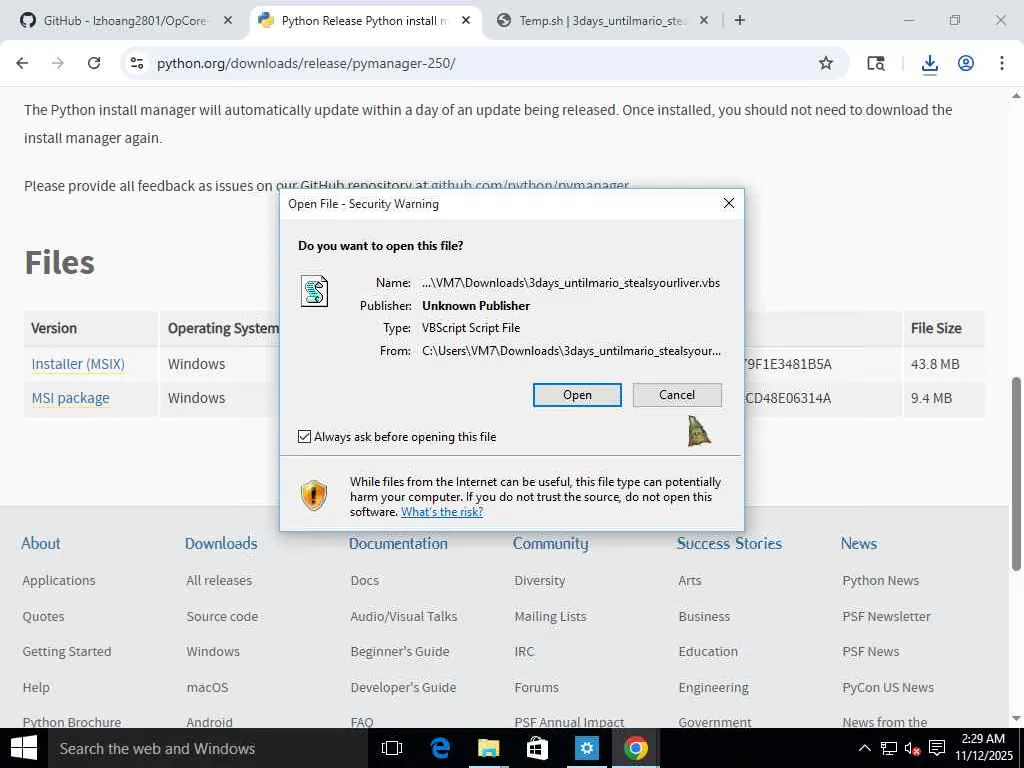Click the security shield warning icon
Screen dimensions: 1024x768
click(313, 496)
